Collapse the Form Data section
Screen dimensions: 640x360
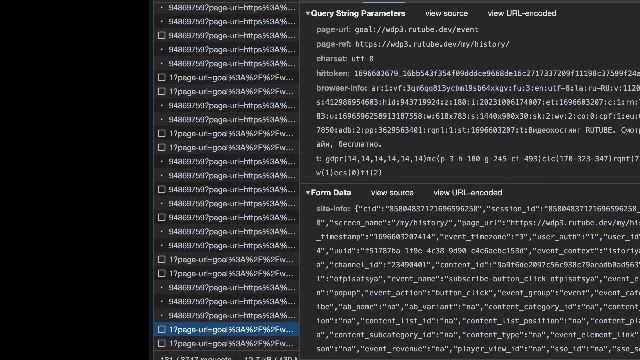[x=308, y=193]
